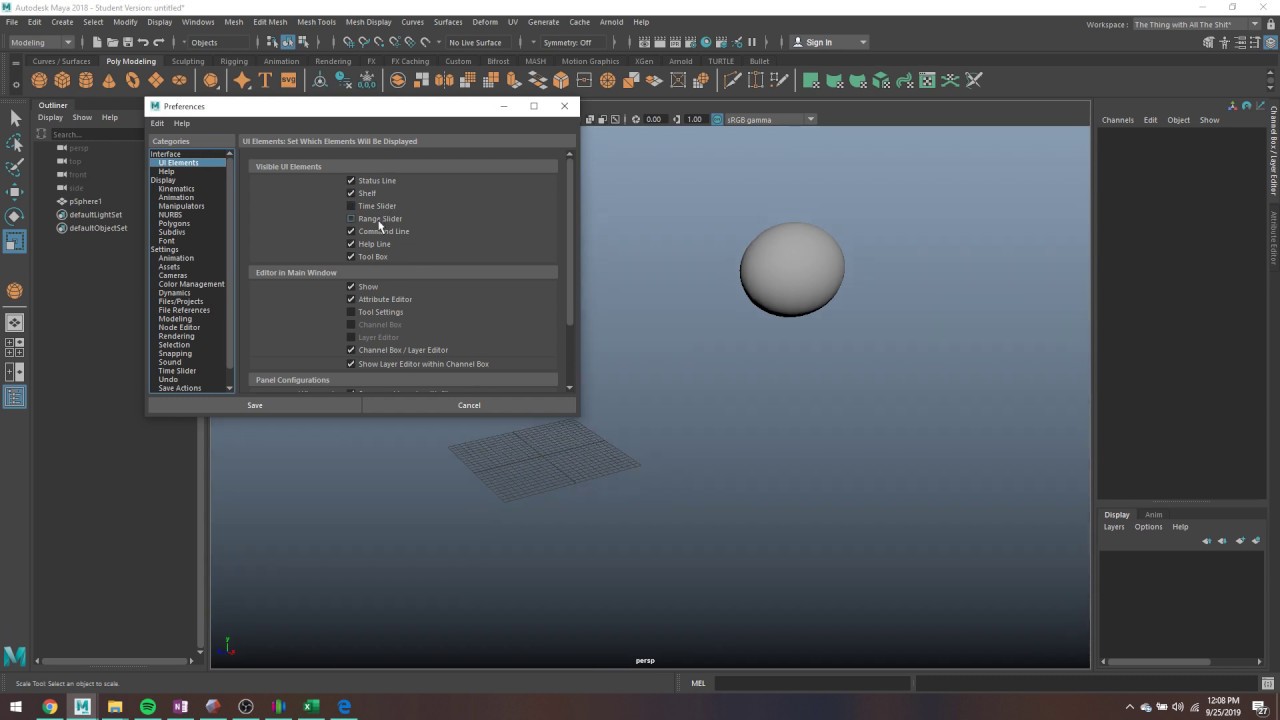Enable the Tool Settings checkbox
Image resolution: width=1280 pixels, height=720 pixels.
(351, 312)
